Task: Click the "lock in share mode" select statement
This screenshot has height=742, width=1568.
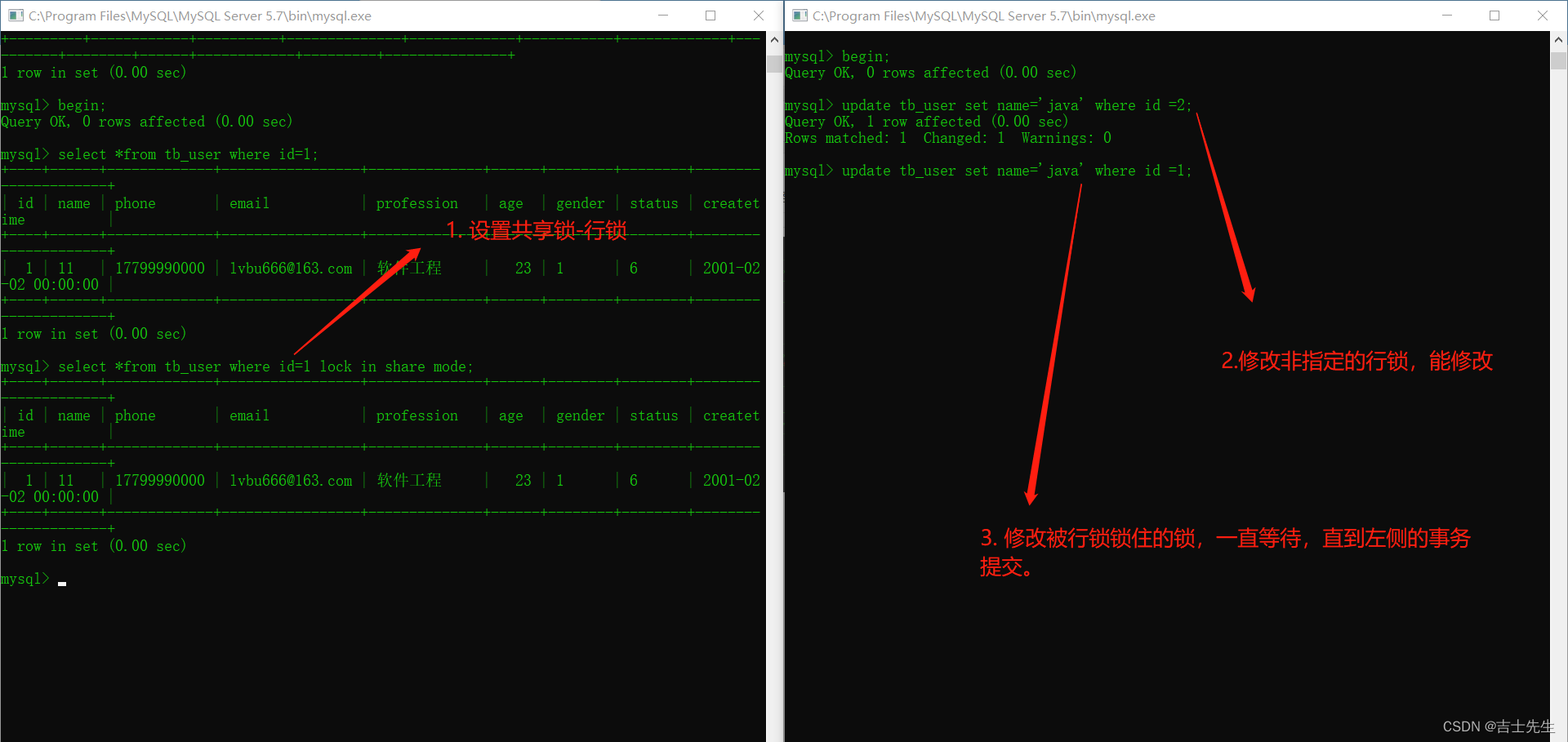Action: tap(265, 367)
